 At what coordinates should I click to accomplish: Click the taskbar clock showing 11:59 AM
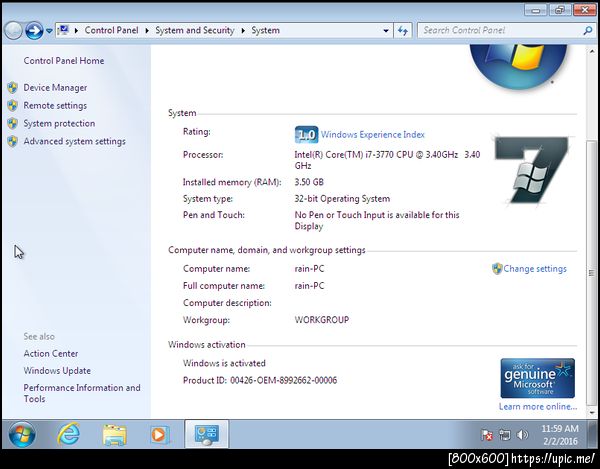pyautogui.click(x=560, y=435)
